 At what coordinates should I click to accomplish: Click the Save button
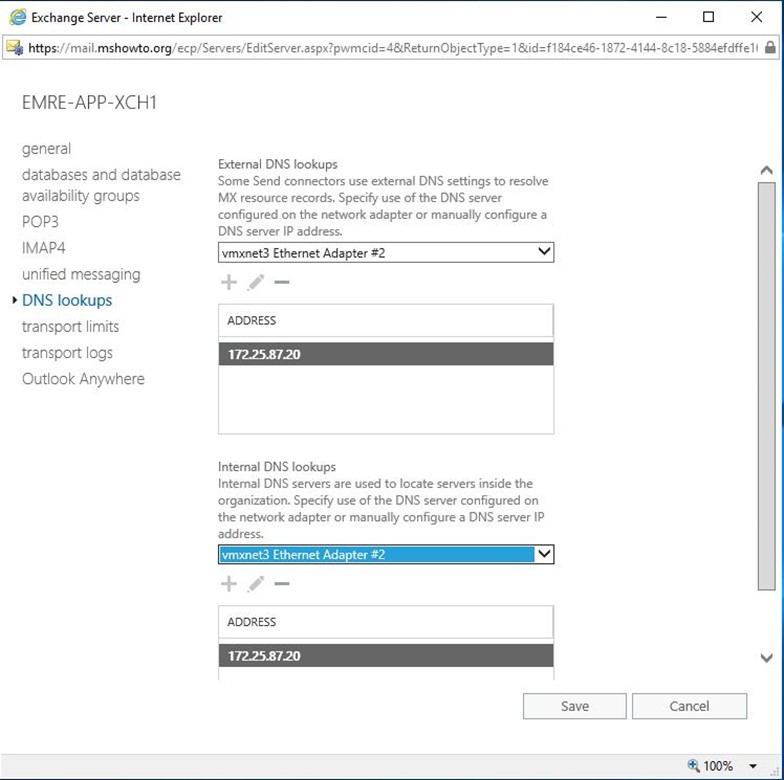point(574,706)
